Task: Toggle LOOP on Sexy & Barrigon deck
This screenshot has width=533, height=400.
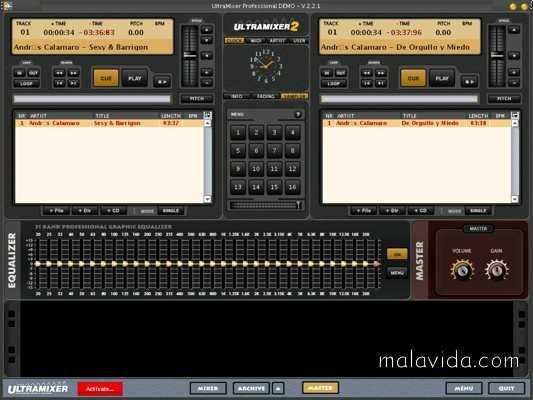Action: (x=26, y=83)
